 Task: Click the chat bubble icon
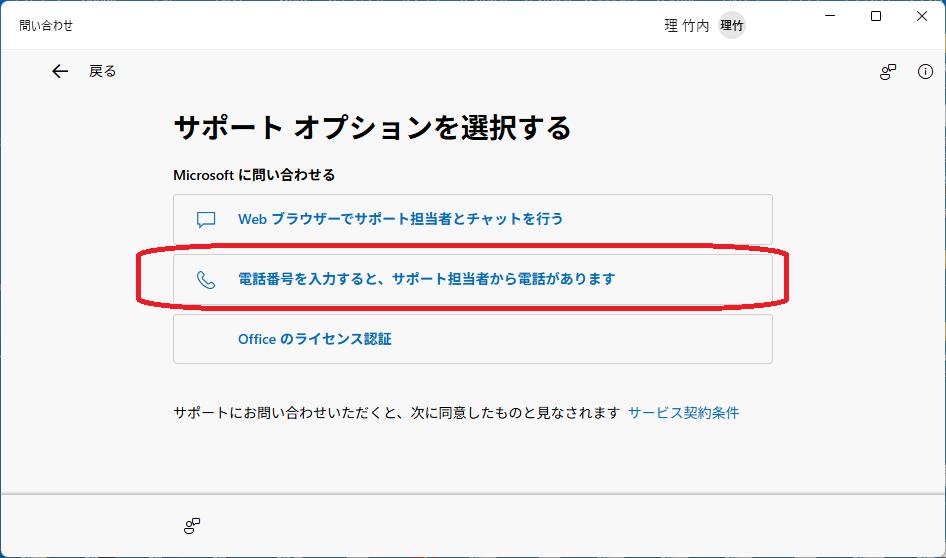(206, 219)
